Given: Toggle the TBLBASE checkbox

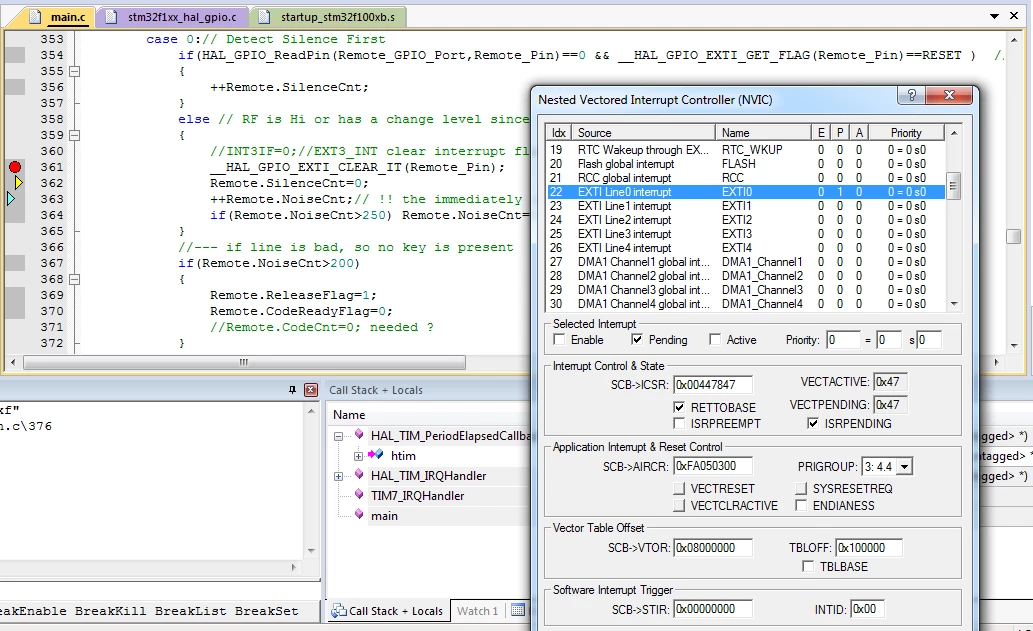Looking at the screenshot, I should tap(808, 566).
